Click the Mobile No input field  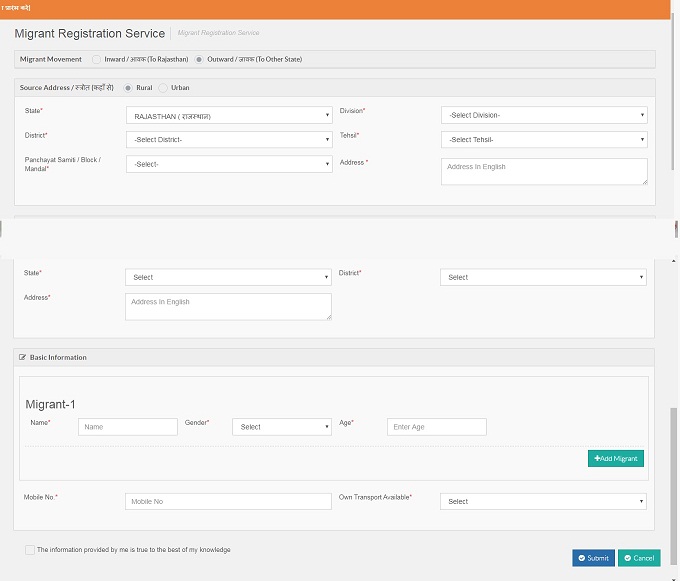(x=228, y=501)
